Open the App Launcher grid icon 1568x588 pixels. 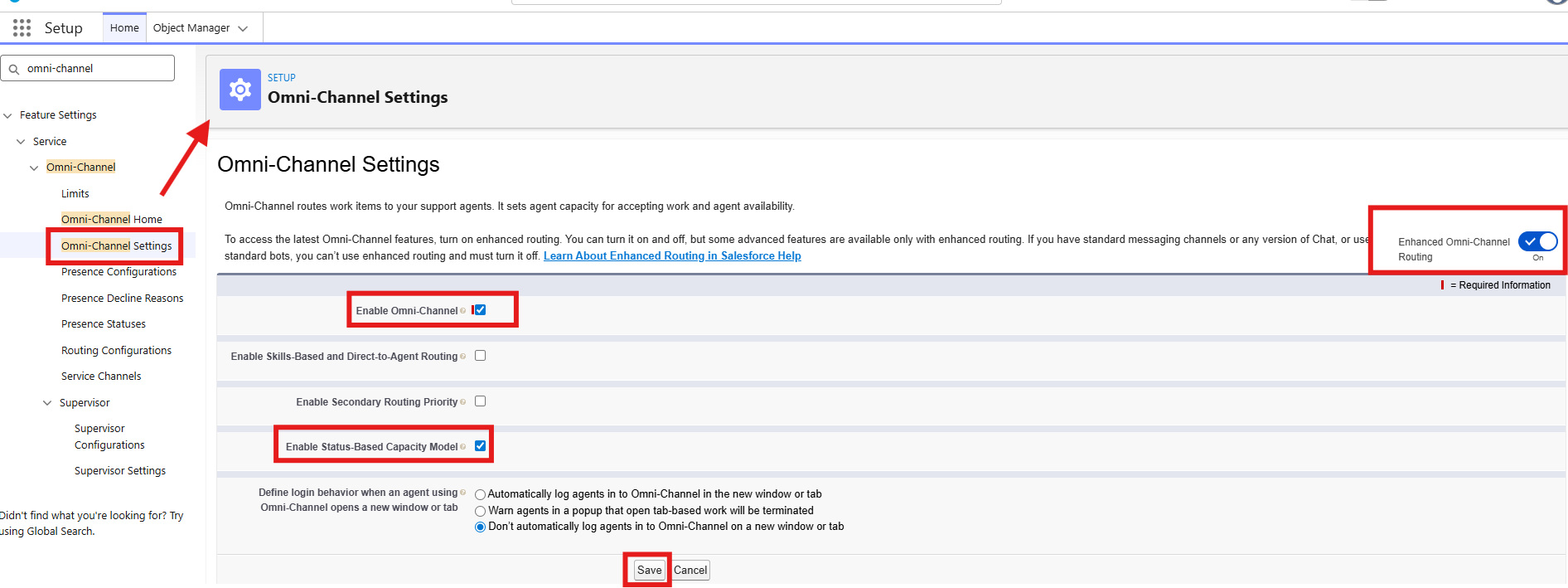[22, 28]
